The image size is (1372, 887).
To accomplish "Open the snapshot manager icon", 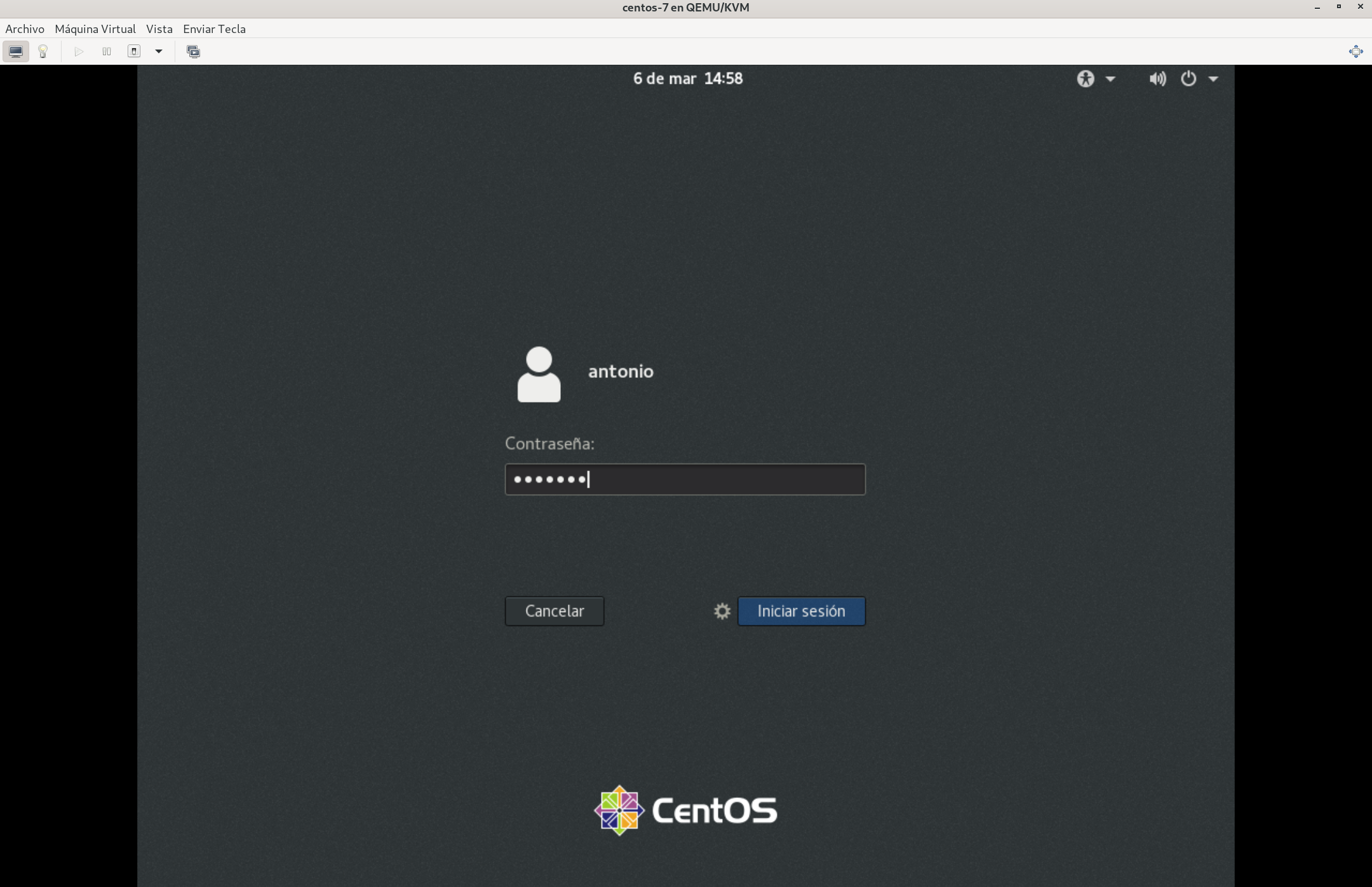I will [x=193, y=51].
